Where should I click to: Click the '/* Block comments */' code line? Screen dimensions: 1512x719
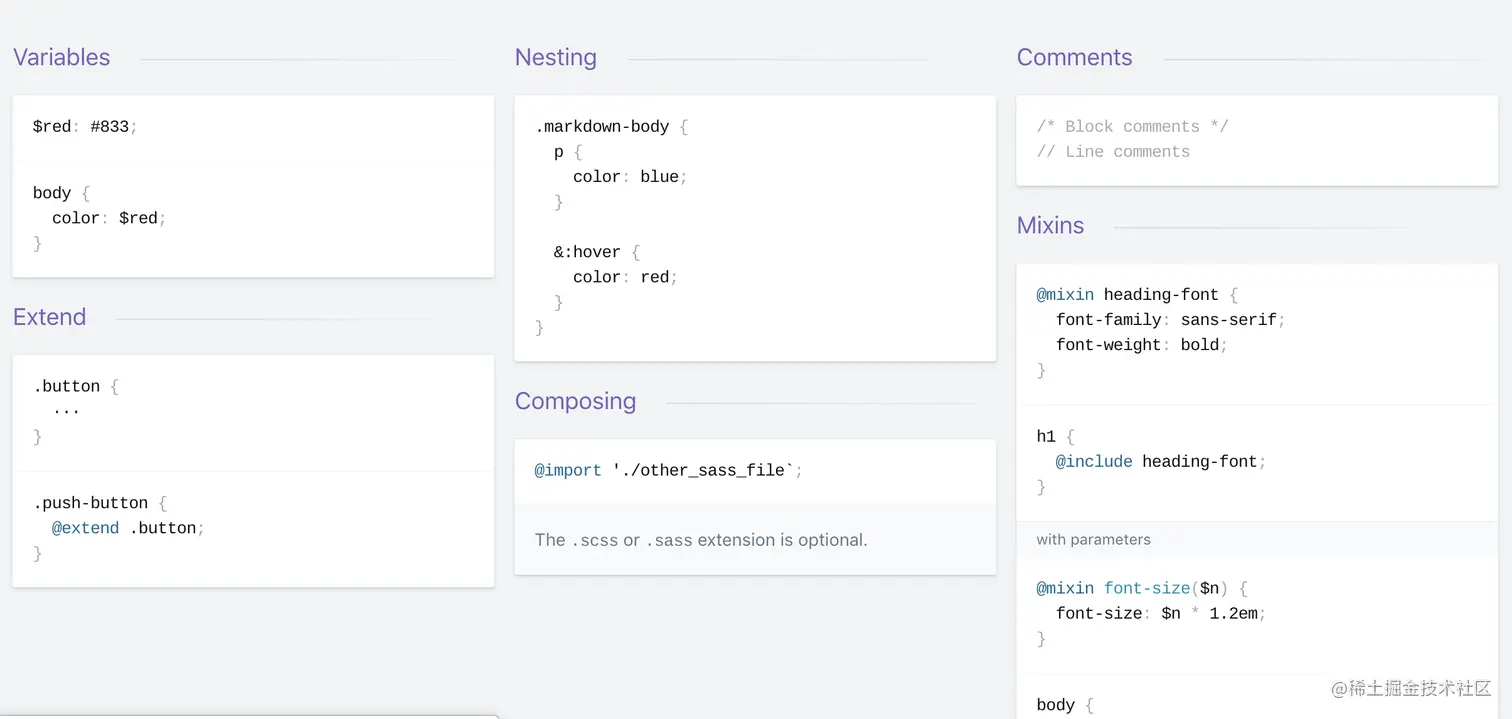(x=1132, y=127)
